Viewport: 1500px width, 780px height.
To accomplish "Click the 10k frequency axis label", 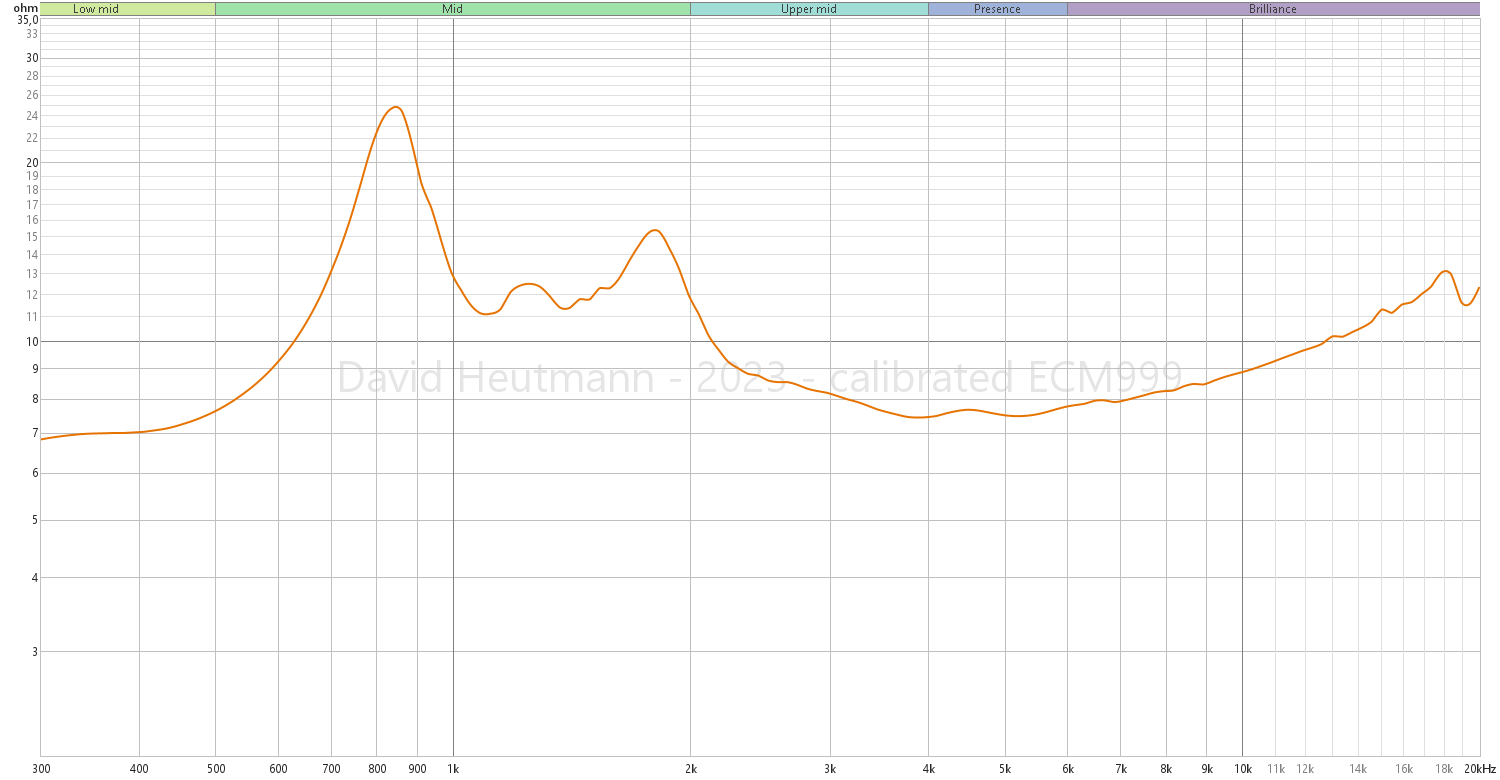I will pyautogui.click(x=1242, y=769).
